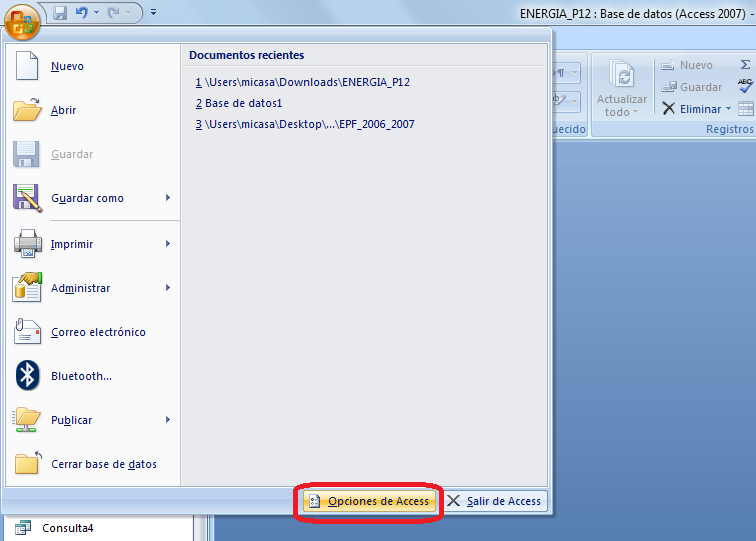Open the Undo history dropdown arrow
This screenshot has width=756, height=541.
pos(96,13)
